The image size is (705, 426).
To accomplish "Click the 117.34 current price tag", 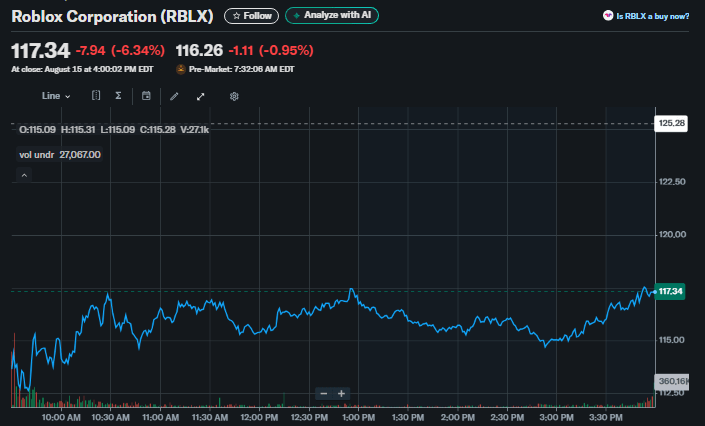I will [669, 291].
